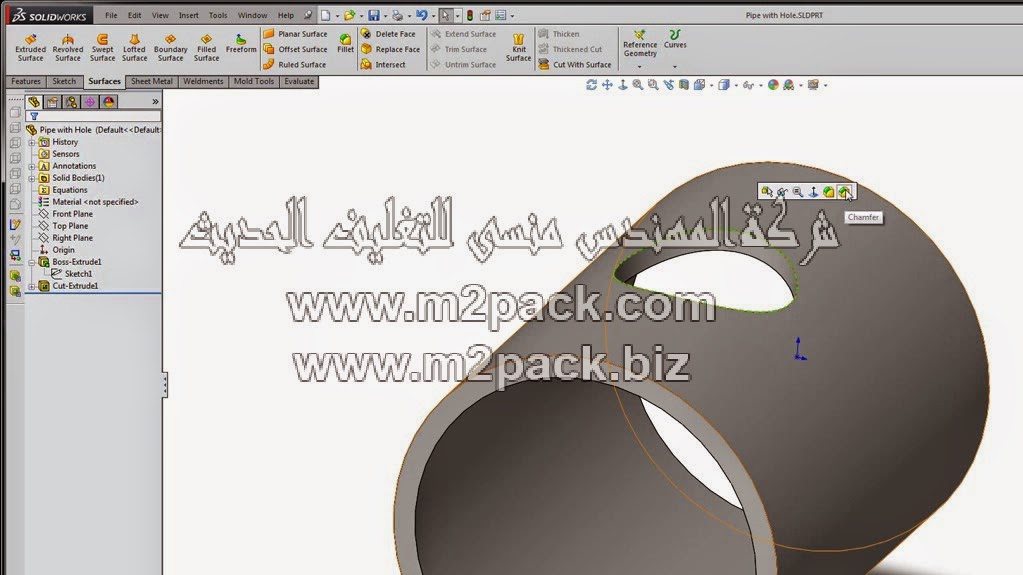Open the File menu

pos(112,15)
